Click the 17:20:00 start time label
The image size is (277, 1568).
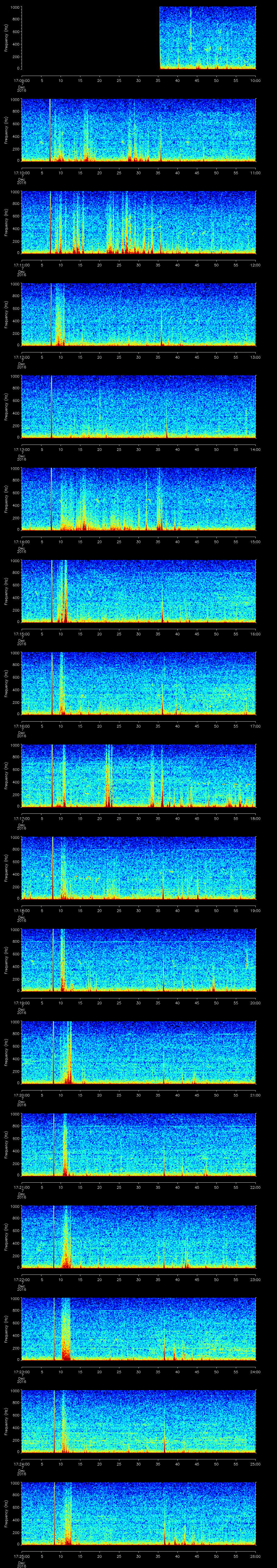pyautogui.click(x=21, y=1095)
